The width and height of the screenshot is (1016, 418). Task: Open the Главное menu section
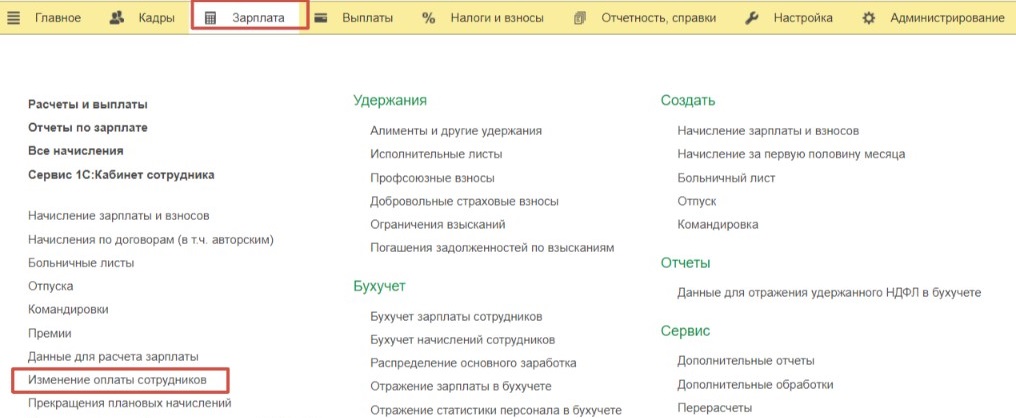point(58,18)
